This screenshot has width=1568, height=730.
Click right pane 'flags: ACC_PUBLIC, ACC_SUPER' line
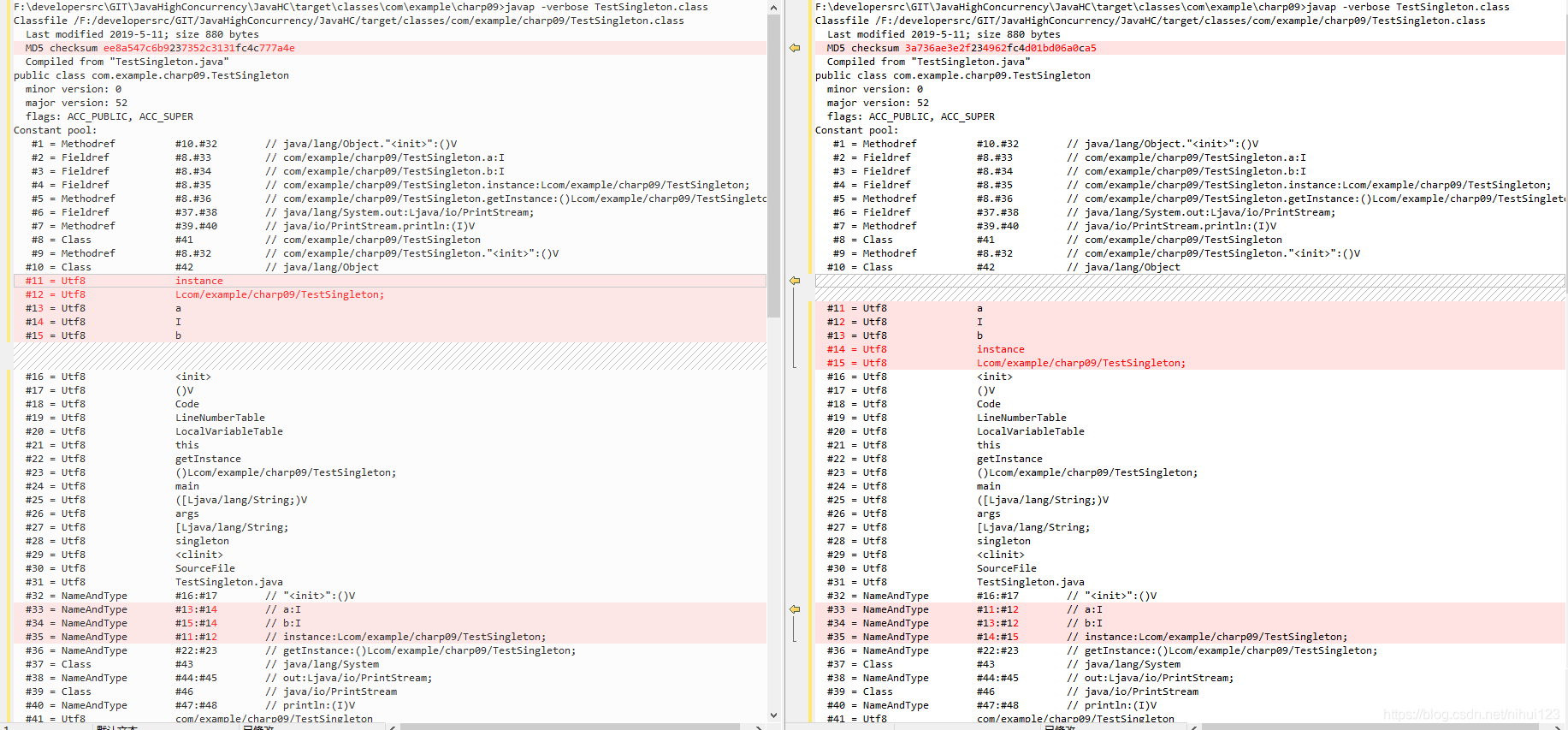click(911, 116)
